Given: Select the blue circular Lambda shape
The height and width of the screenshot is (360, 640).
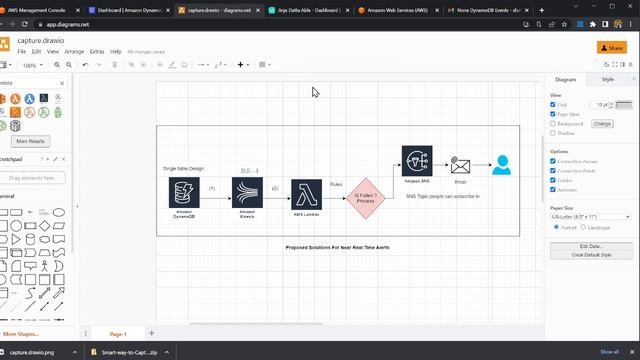Looking at the screenshot, I should pos(29,98).
